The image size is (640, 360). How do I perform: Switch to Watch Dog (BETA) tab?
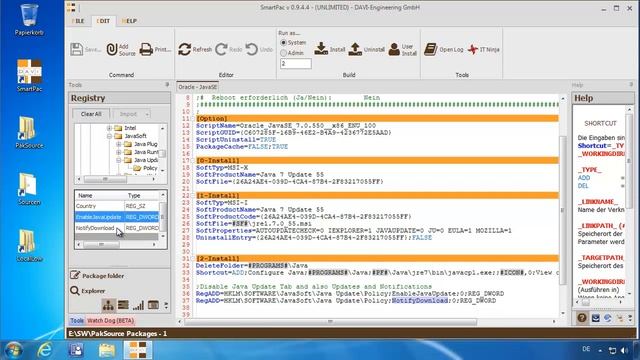[x=110, y=320]
